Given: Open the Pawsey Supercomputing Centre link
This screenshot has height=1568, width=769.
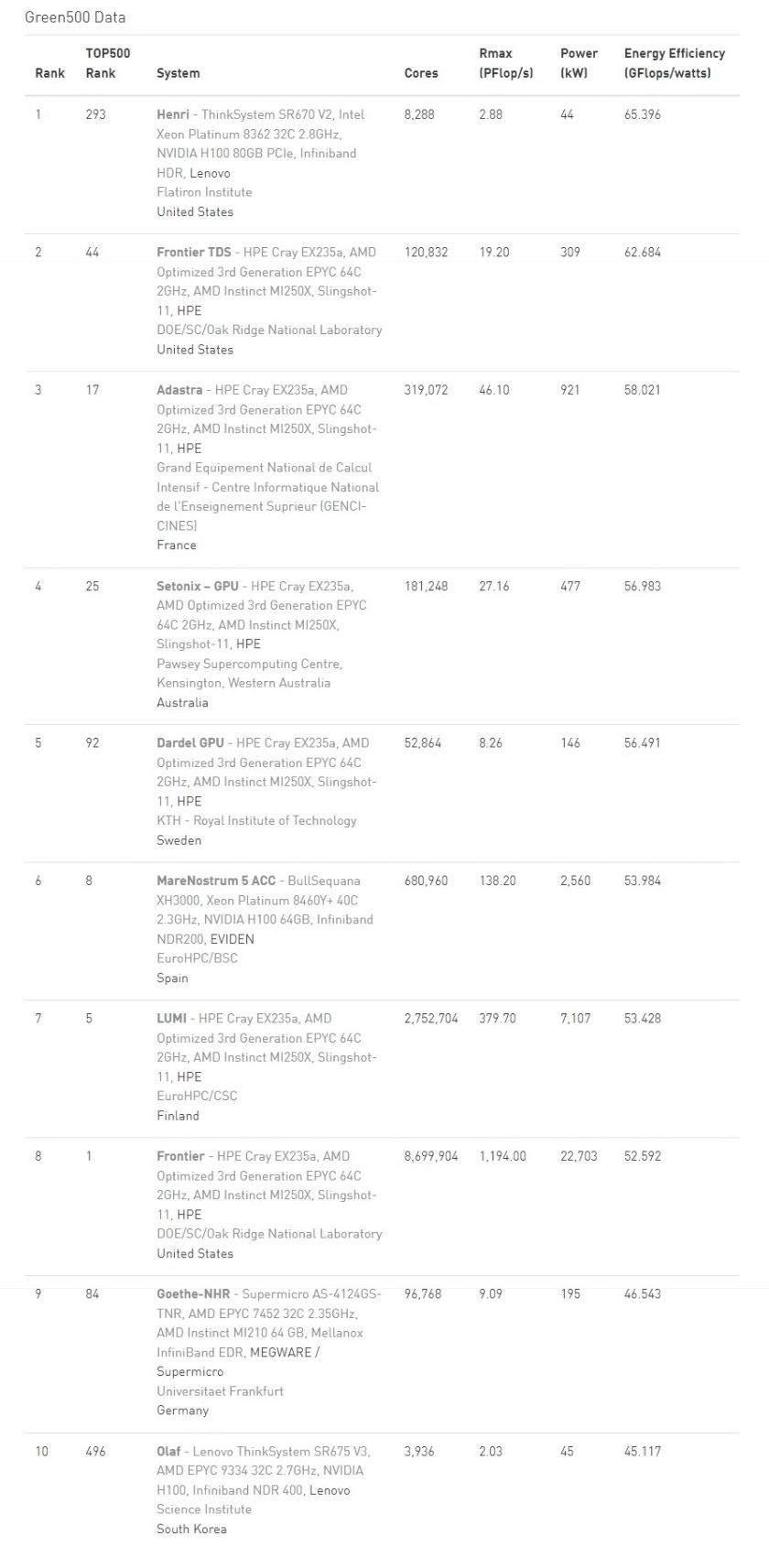Looking at the screenshot, I should 249,664.
